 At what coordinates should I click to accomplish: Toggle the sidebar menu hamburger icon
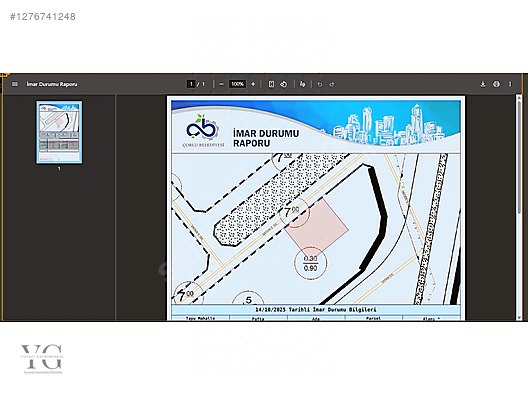tap(14, 84)
